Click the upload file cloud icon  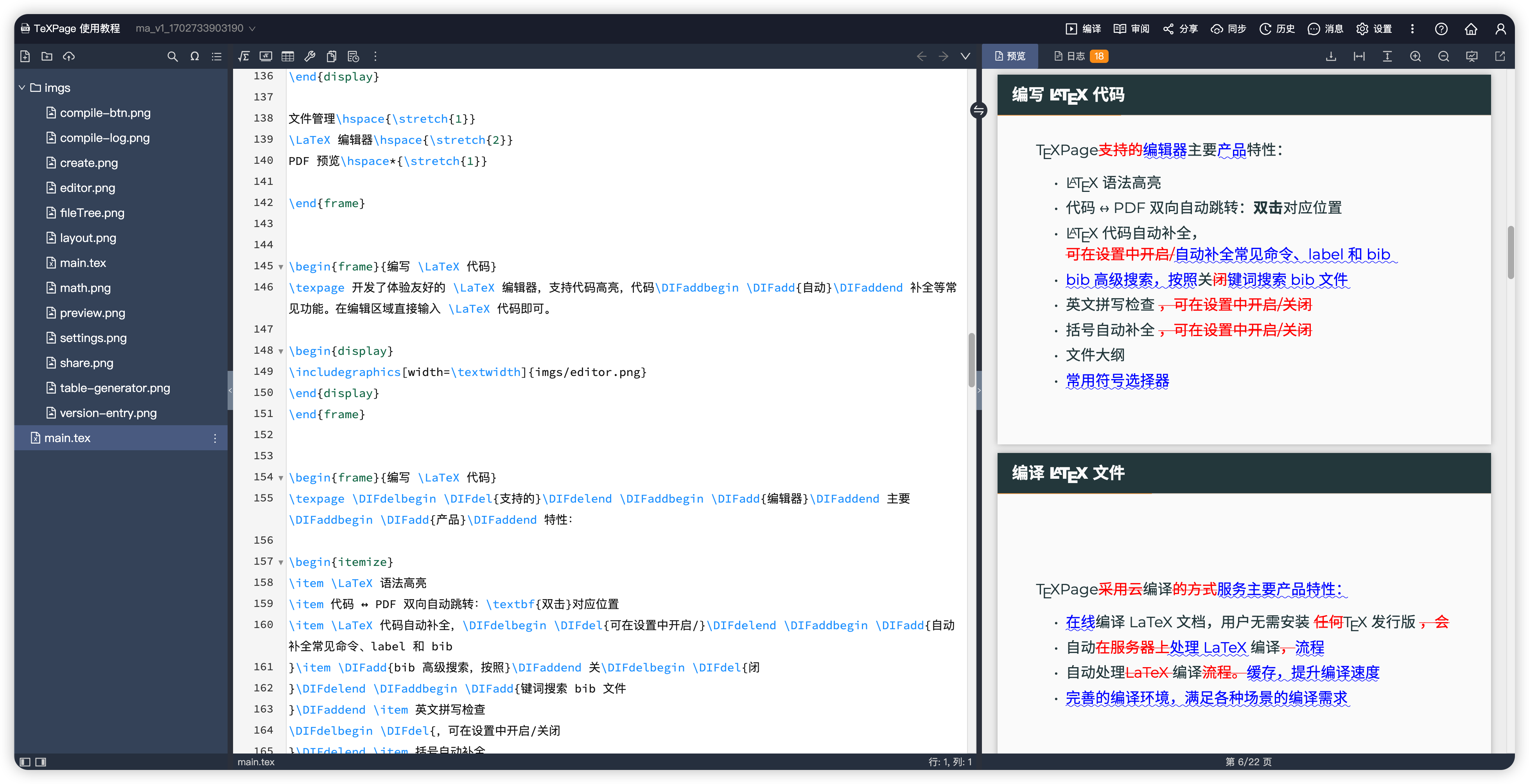(x=69, y=56)
